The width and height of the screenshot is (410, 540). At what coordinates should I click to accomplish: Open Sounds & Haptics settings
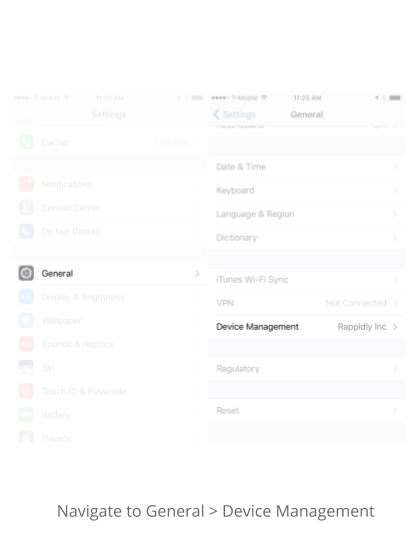(109, 344)
